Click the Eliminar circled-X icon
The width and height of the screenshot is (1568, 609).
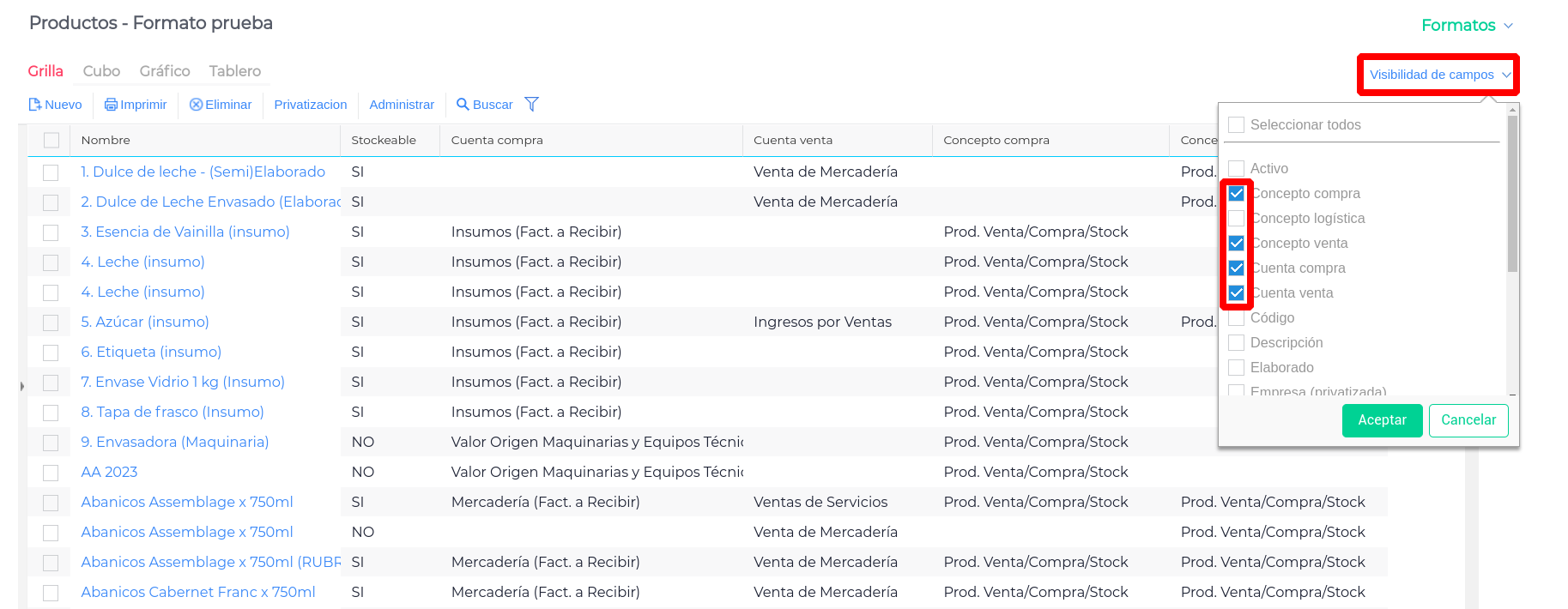196,105
